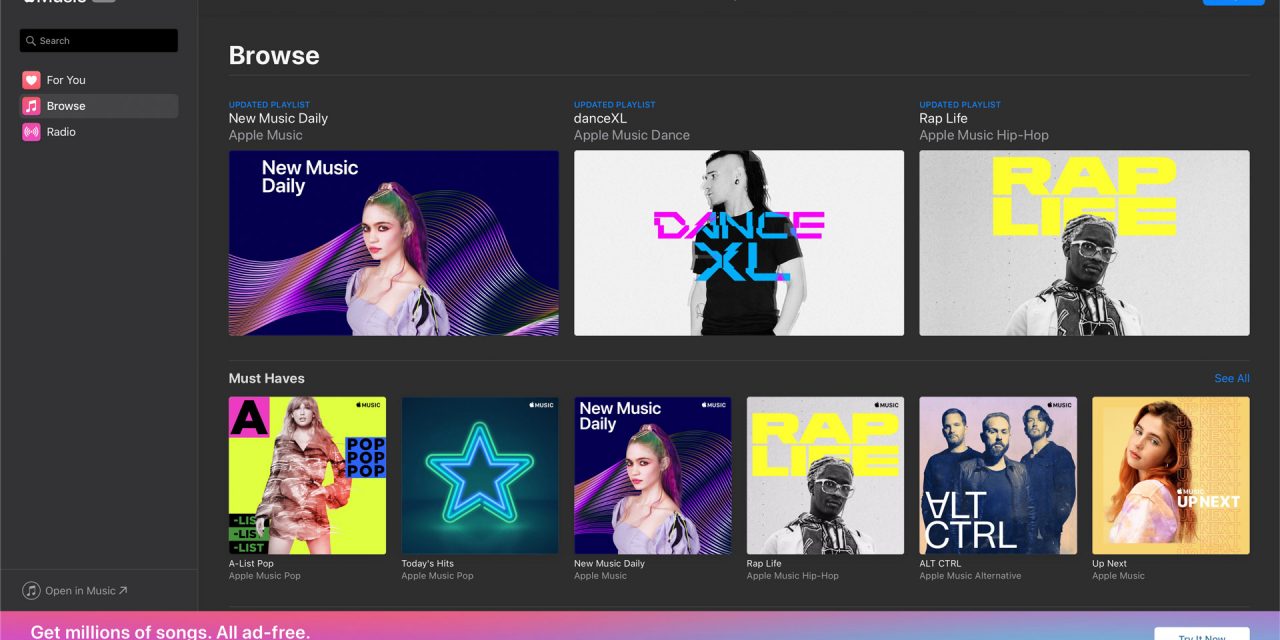Open Today's Hits star cover
This screenshot has height=640, width=1280.
[480, 476]
